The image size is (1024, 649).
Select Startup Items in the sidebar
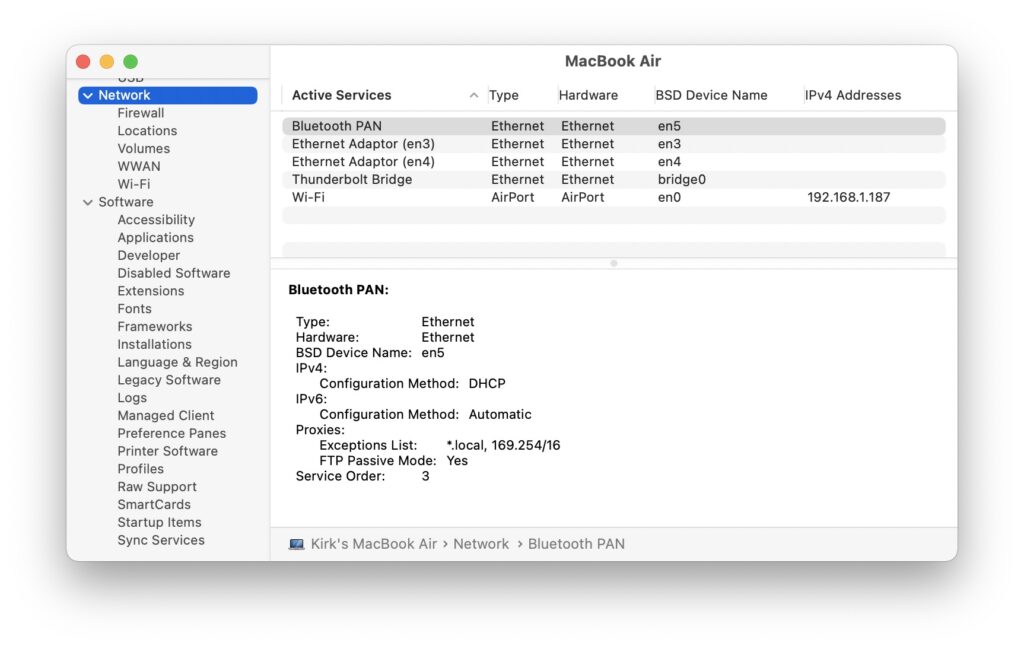pyautogui.click(x=159, y=522)
